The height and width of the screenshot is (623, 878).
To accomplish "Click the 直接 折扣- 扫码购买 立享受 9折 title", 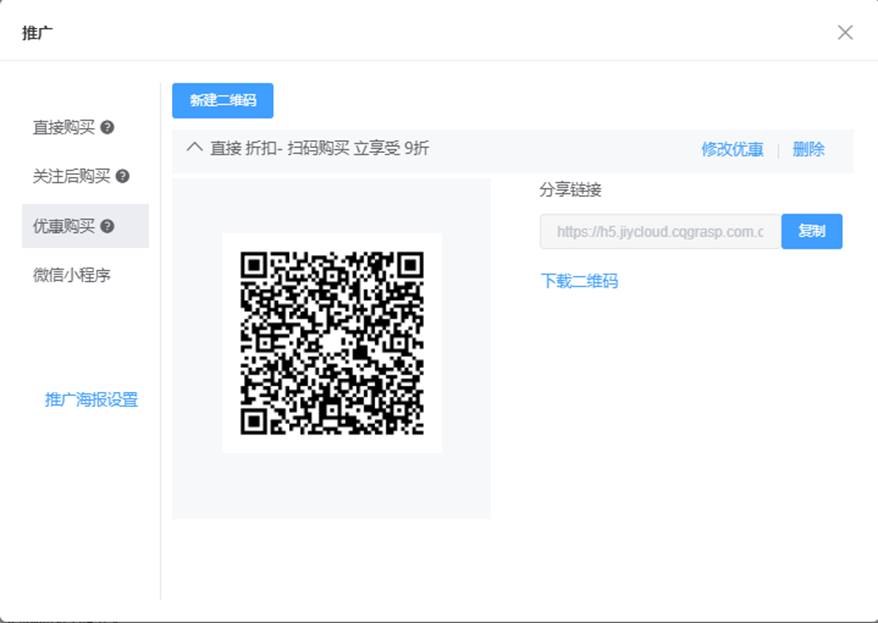I will click(320, 148).
